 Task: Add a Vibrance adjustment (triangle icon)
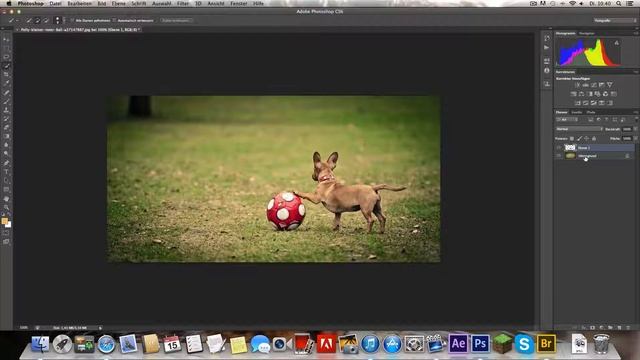(609, 85)
